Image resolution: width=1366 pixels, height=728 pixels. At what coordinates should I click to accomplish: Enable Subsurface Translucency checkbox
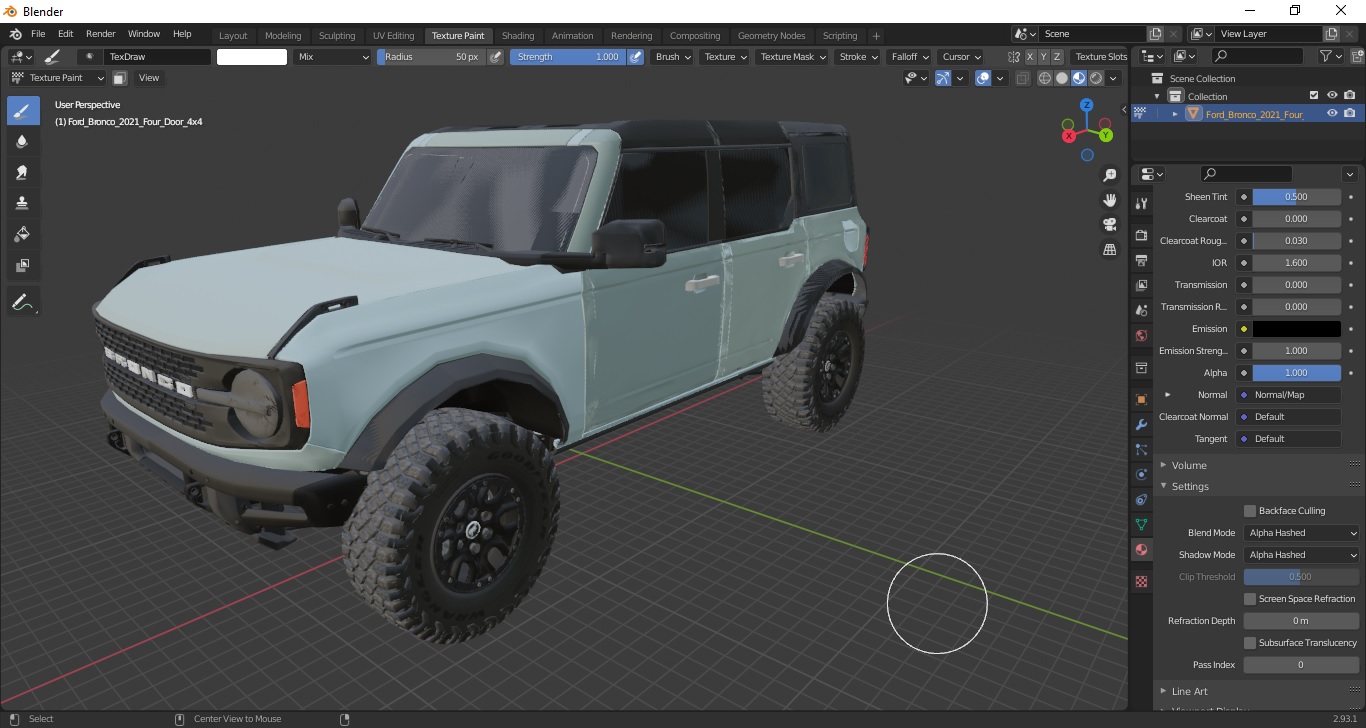[1250, 643]
